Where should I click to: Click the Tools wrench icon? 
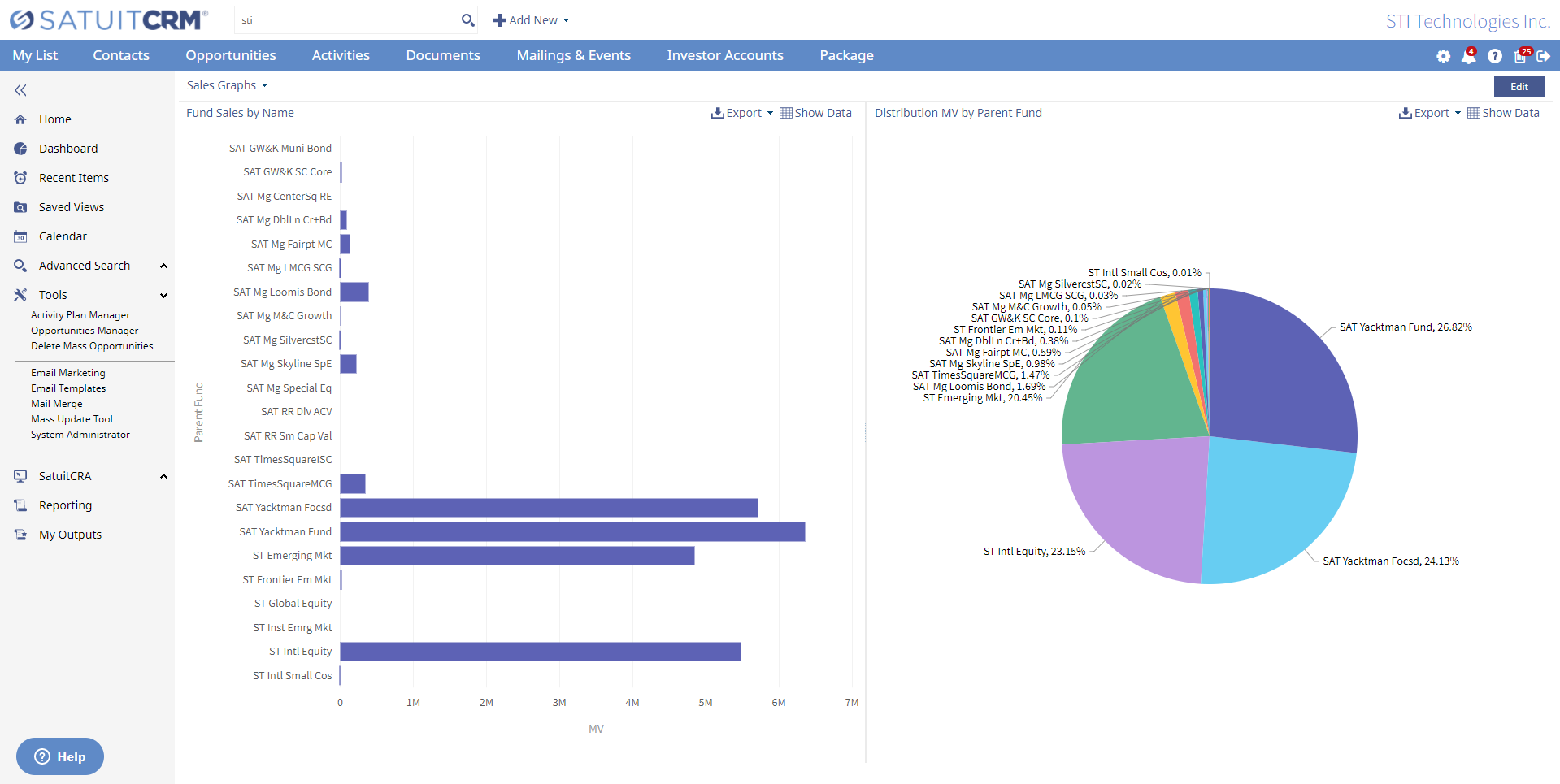[x=20, y=295]
